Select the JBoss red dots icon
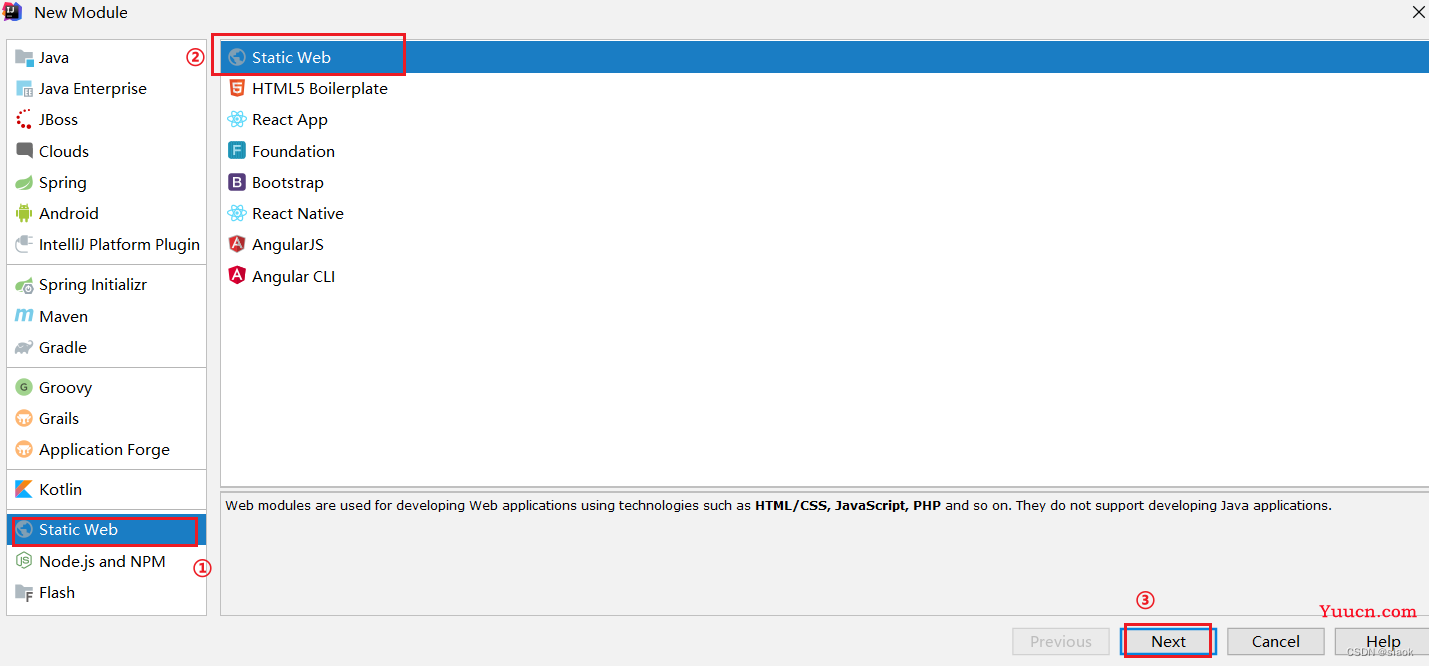The width and height of the screenshot is (1429, 666). pos(24,119)
